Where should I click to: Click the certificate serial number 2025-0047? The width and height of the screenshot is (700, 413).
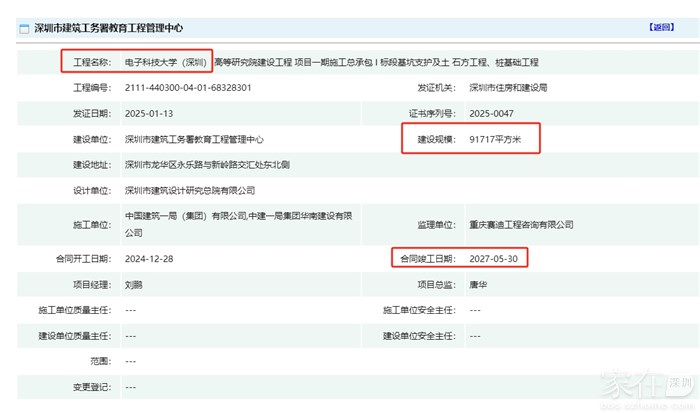point(493,114)
